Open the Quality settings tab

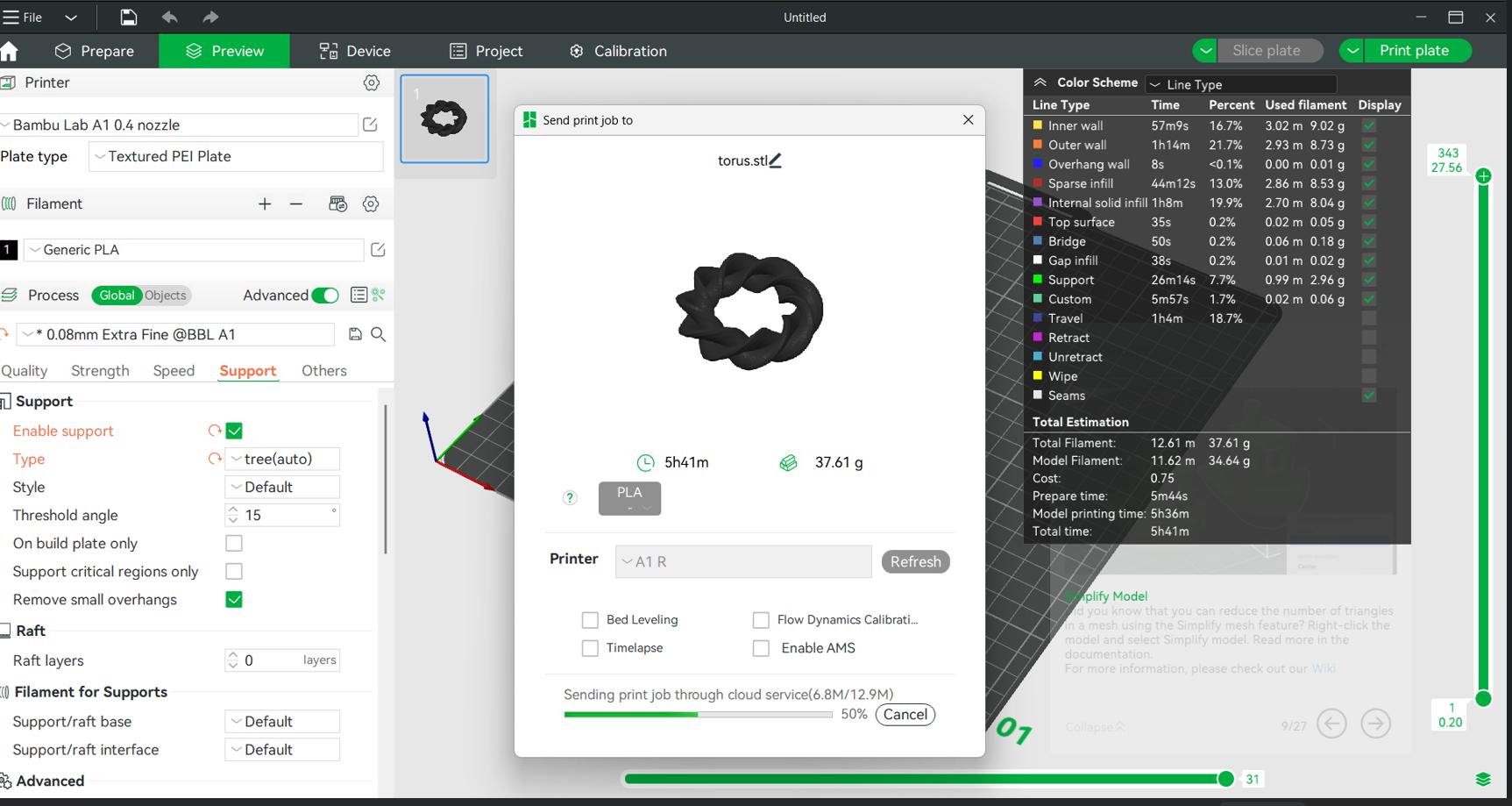point(25,371)
